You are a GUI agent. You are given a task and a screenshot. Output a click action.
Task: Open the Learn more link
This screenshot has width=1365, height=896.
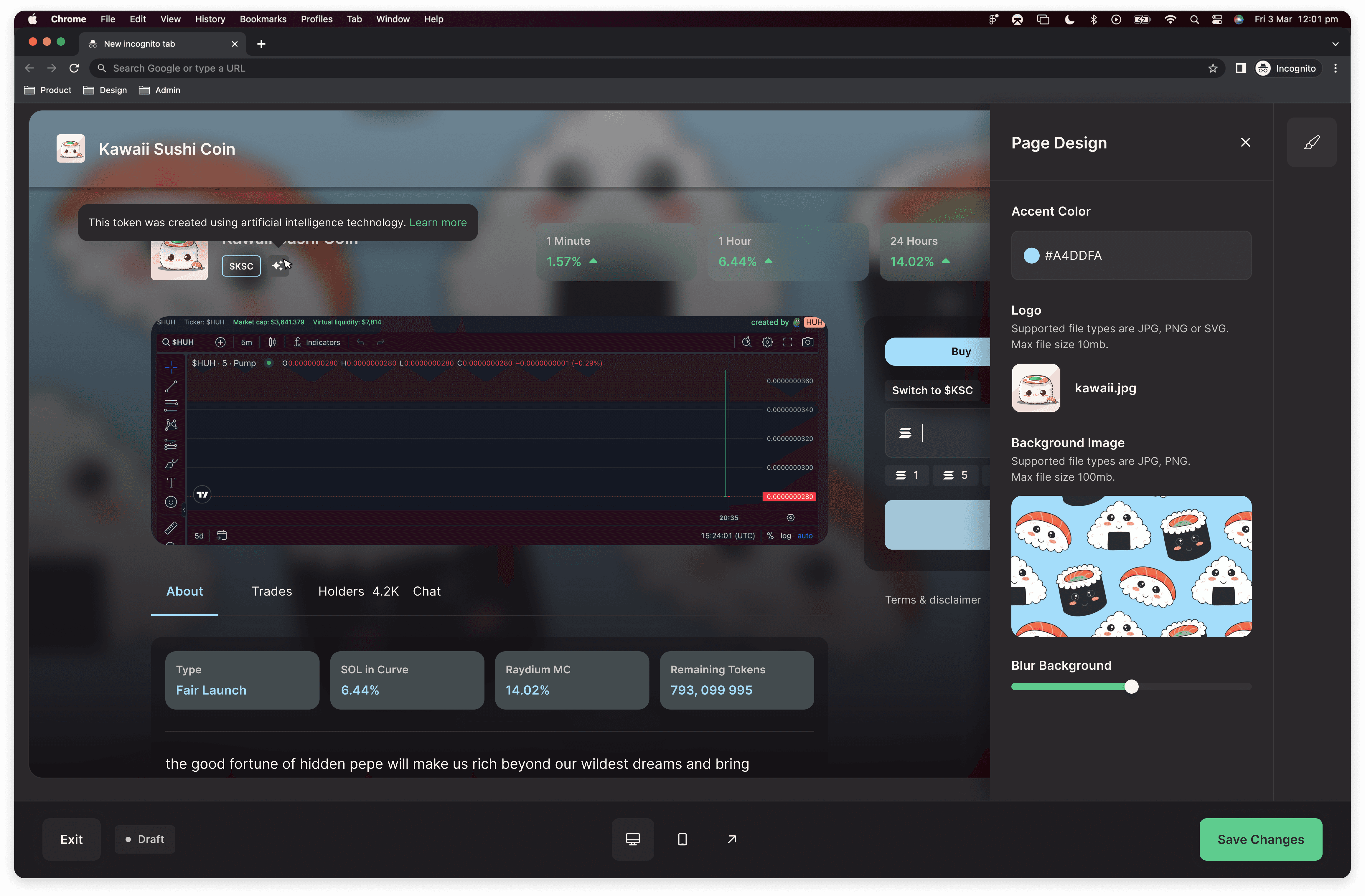click(x=438, y=222)
